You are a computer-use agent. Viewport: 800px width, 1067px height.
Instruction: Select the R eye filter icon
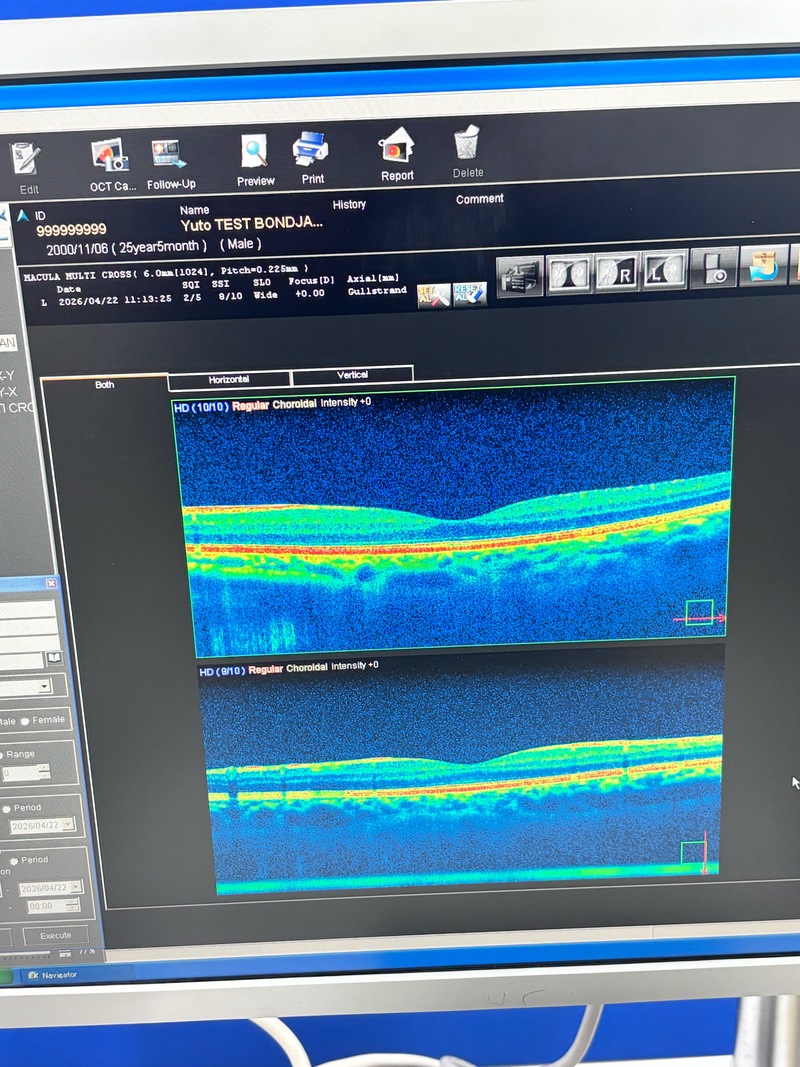point(616,273)
